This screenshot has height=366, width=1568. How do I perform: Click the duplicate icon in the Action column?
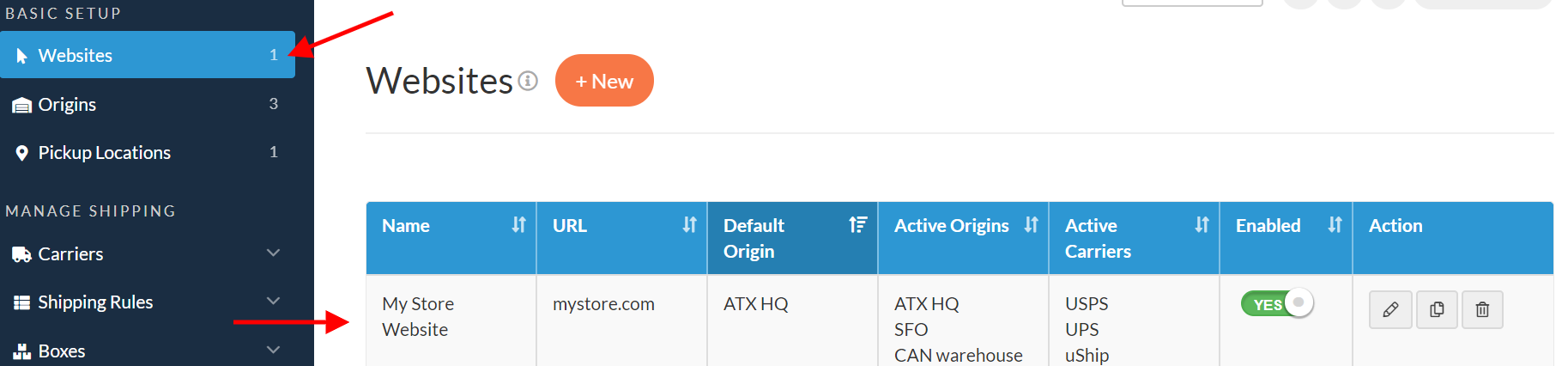[1437, 309]
